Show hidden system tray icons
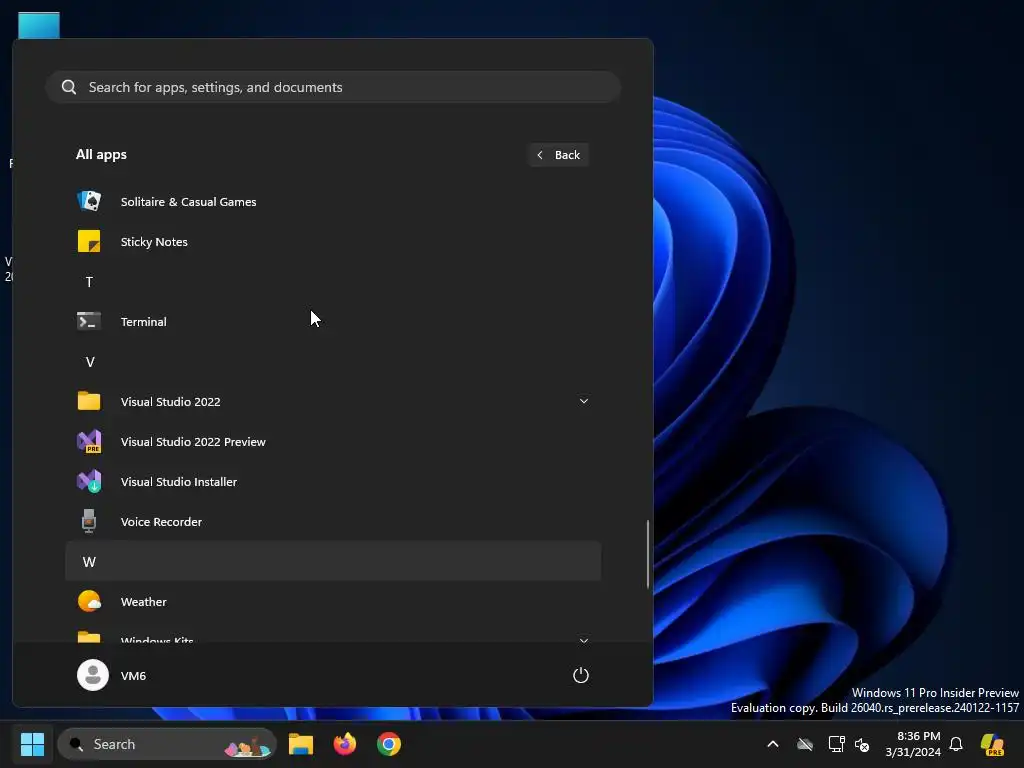The height and width of the screenshot is (768, 1024). 773,744
